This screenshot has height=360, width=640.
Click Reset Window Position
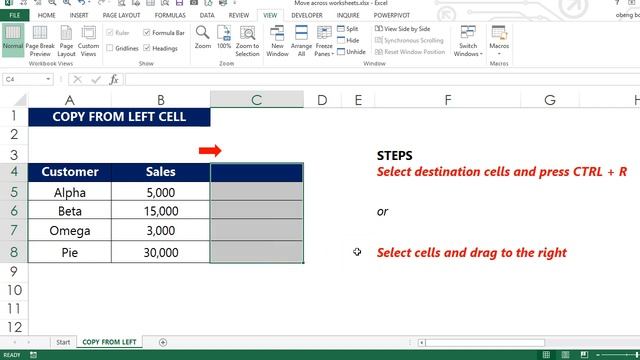click(x=410, y=52)
